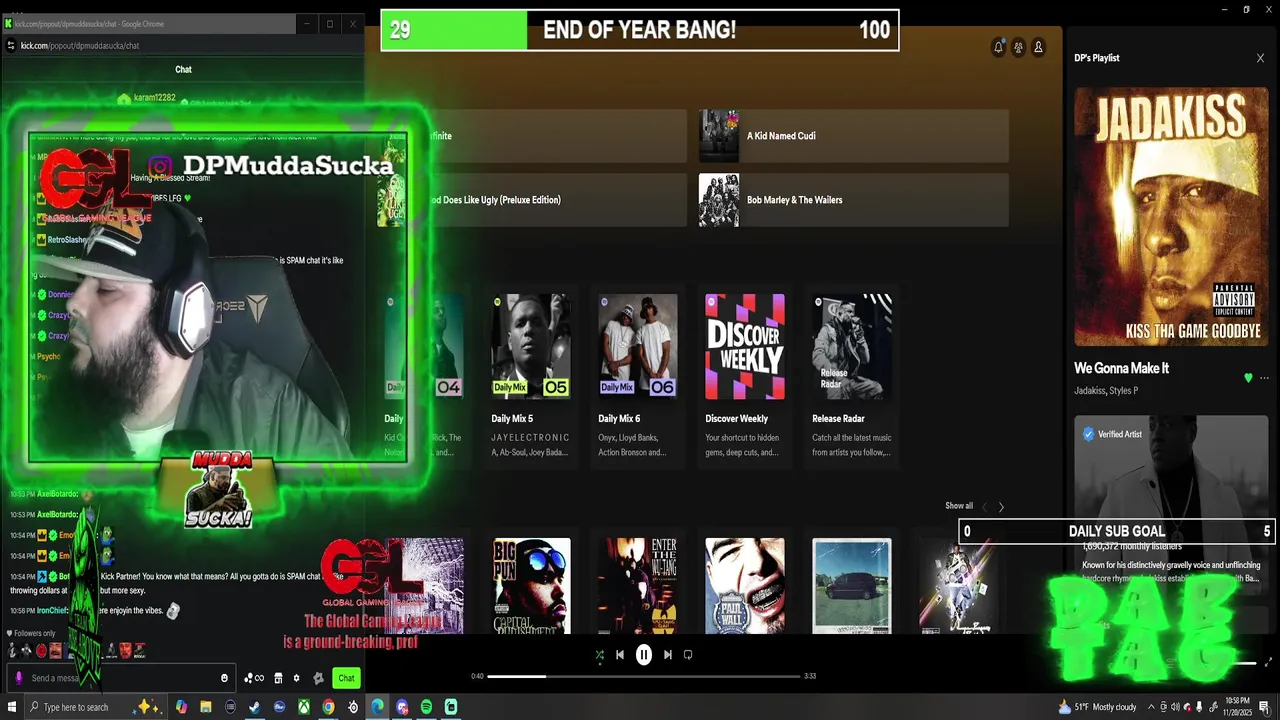Open Bob Marley & The Wailers shortcut
The width and height of the screenshot is (1280, 720).
pyautogui.click(x=853, y=200)
